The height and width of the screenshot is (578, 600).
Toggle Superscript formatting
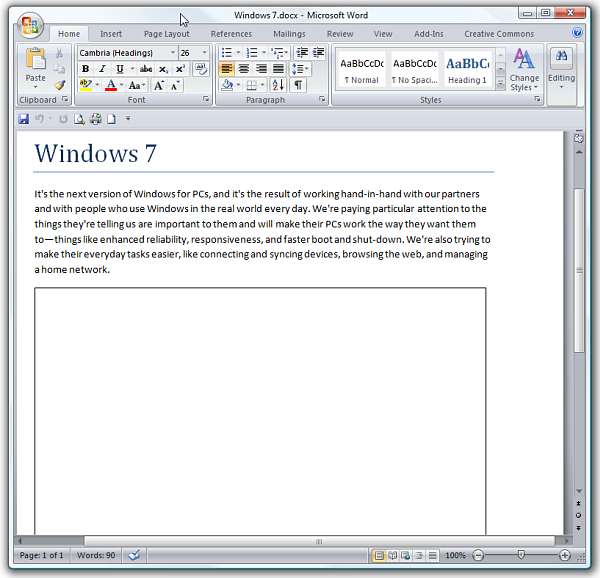180,69
